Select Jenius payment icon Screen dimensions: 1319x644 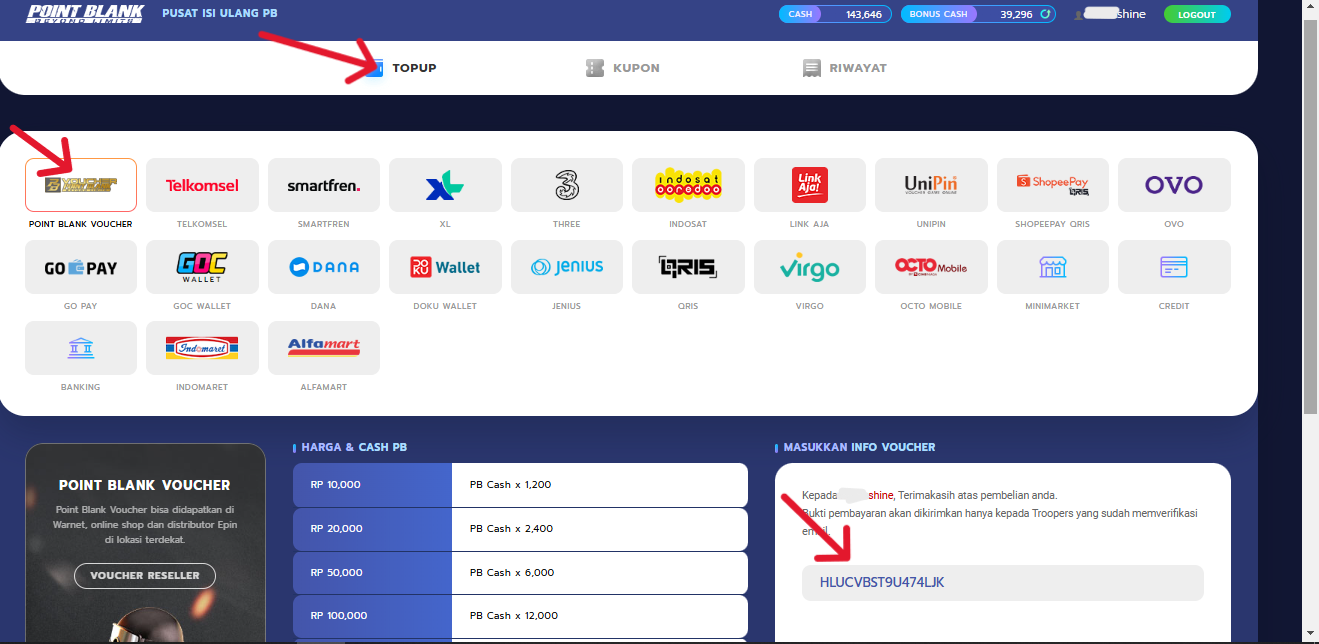[567, 267]
